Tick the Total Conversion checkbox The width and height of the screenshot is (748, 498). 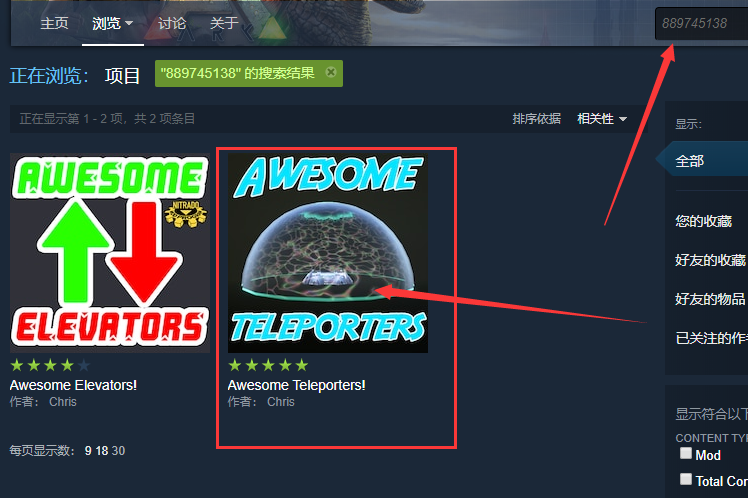pos(686,478)
